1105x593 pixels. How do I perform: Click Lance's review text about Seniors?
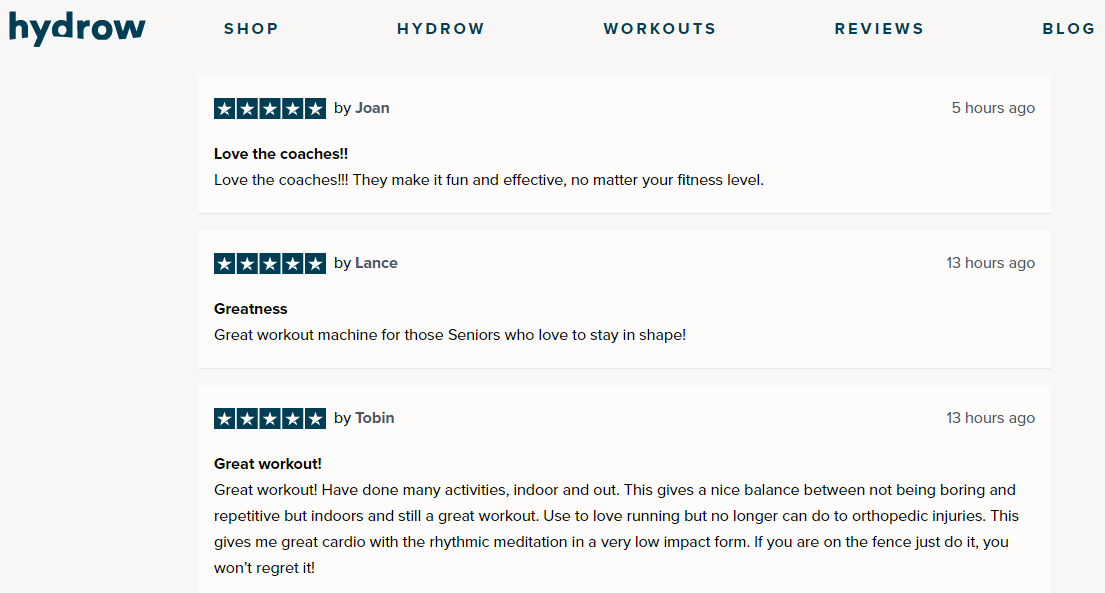(x=450, y=335)
